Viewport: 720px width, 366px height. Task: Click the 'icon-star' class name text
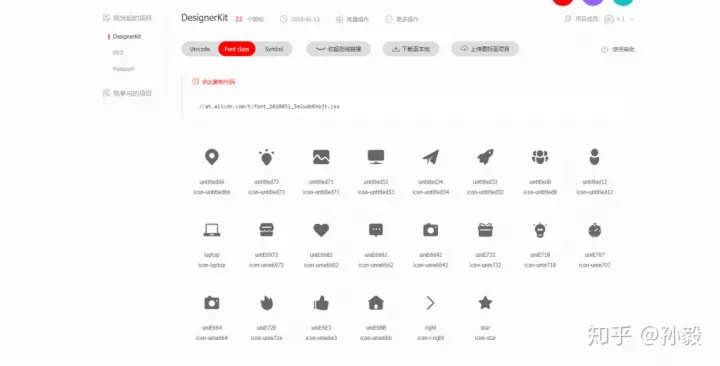[x=485, y=338]
